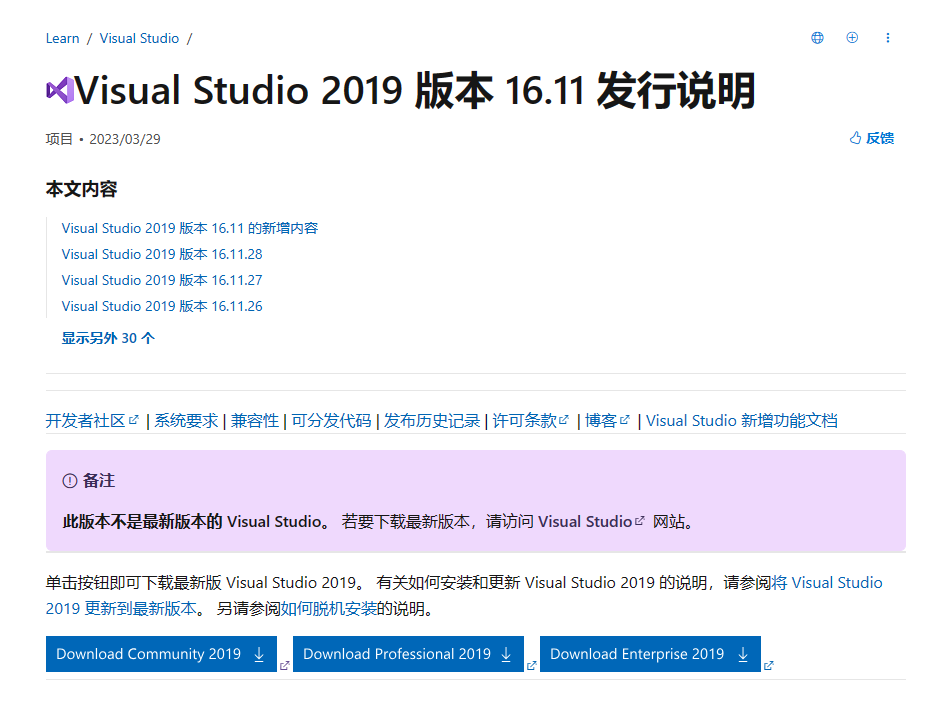937x710 pixels.
Task: Click the thumbs-up feedback icon
Action: point(855,138)
